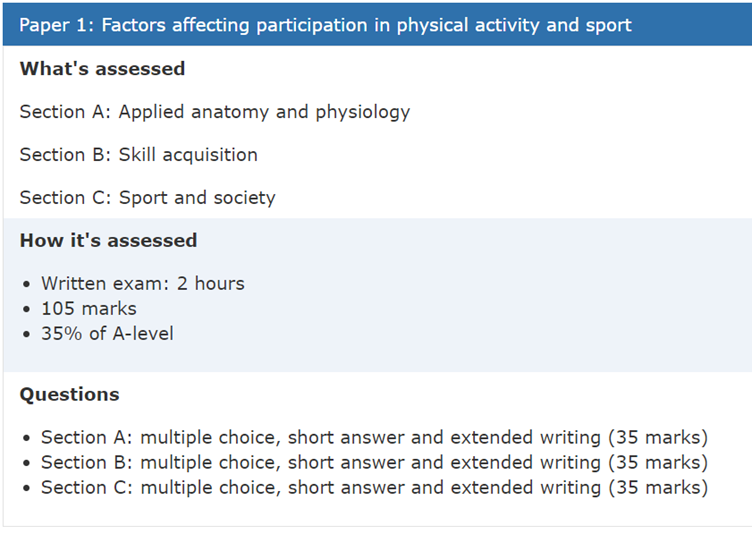
Task: Click "Section A: Applied anatomy and physiology" text
Action: point(215,112)
